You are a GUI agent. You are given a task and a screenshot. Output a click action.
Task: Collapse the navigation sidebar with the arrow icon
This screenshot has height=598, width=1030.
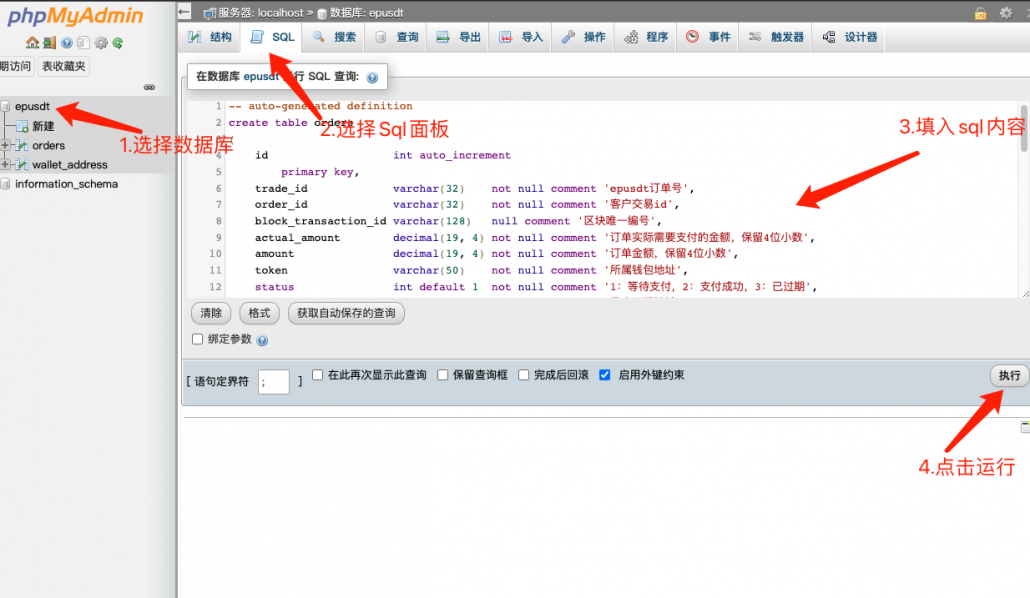point(182,12)
